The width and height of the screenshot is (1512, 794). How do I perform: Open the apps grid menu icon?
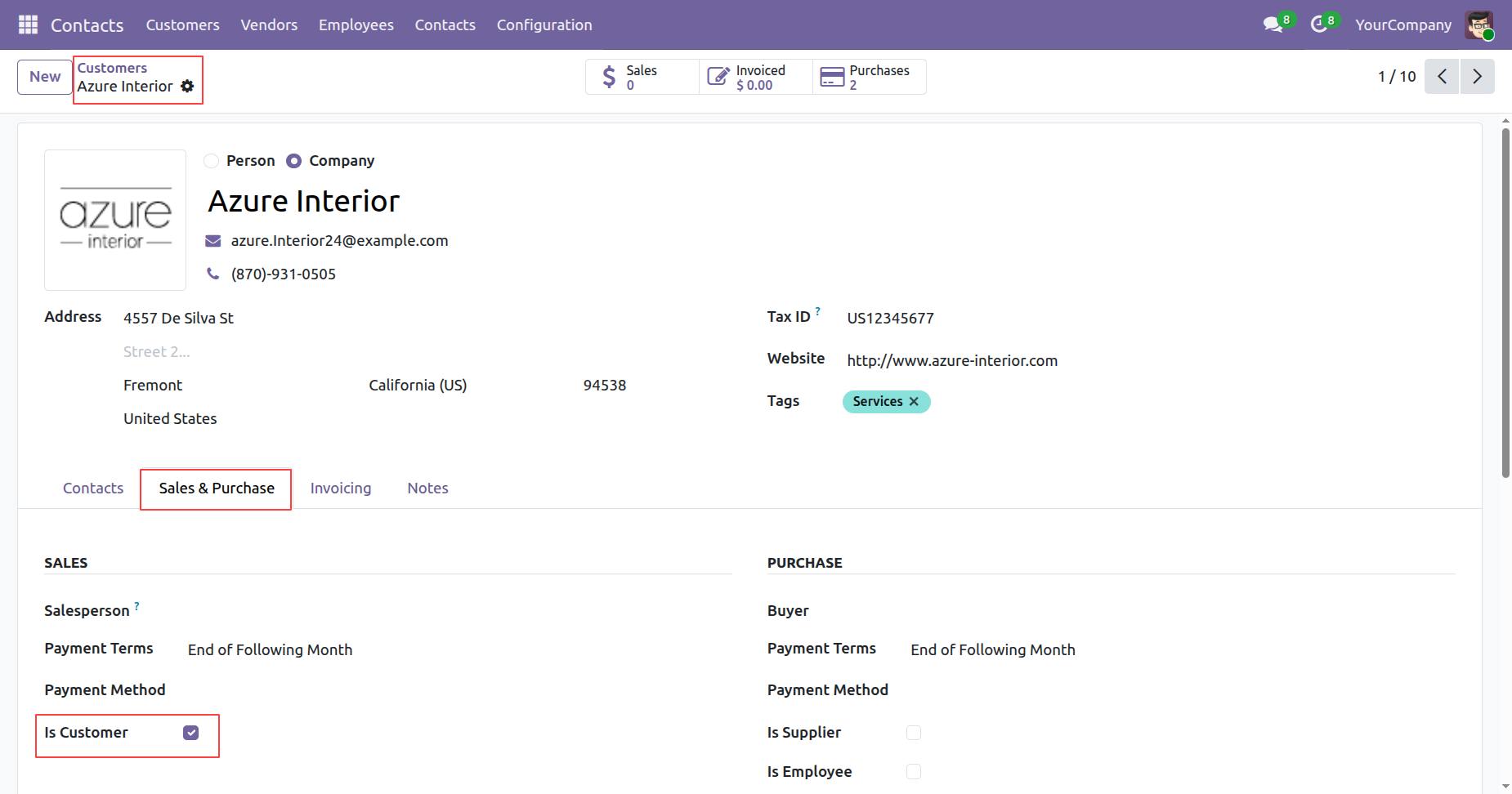point(28,25)
